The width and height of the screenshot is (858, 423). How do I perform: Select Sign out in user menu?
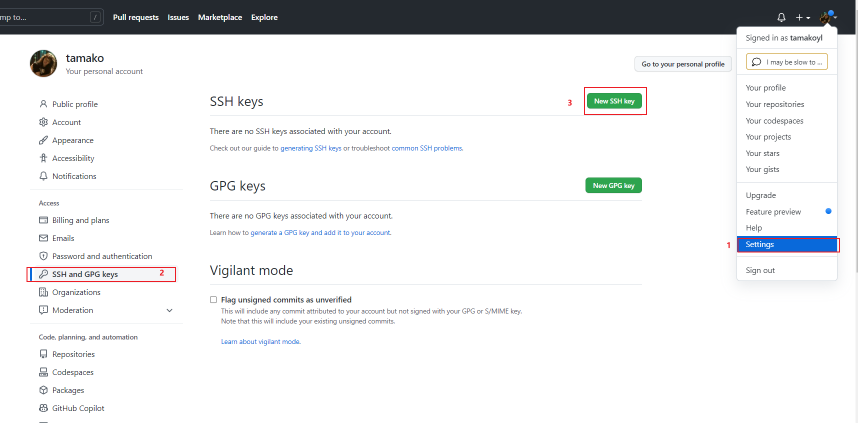[787, 270]
